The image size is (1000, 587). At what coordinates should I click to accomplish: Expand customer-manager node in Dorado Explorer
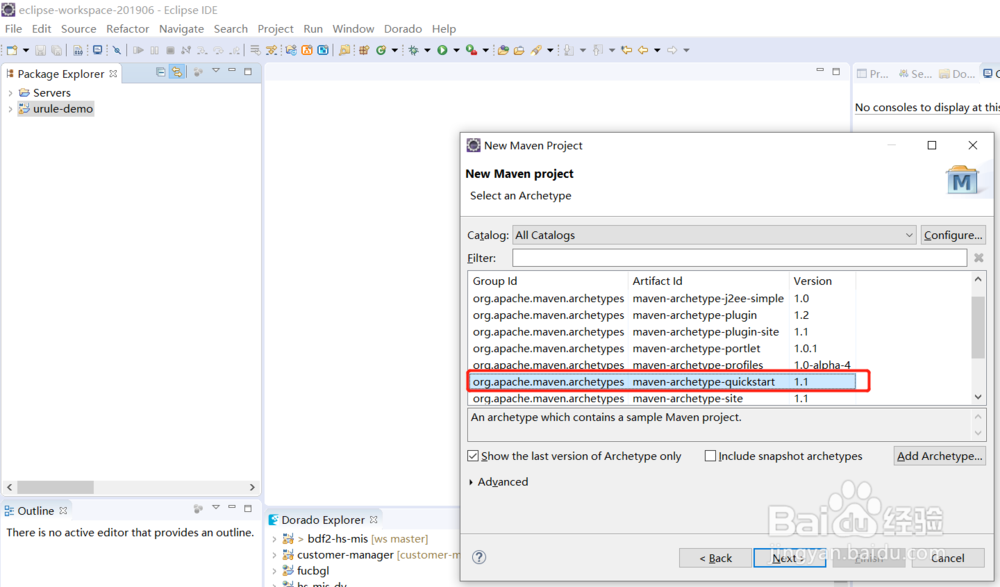[274, 555]
